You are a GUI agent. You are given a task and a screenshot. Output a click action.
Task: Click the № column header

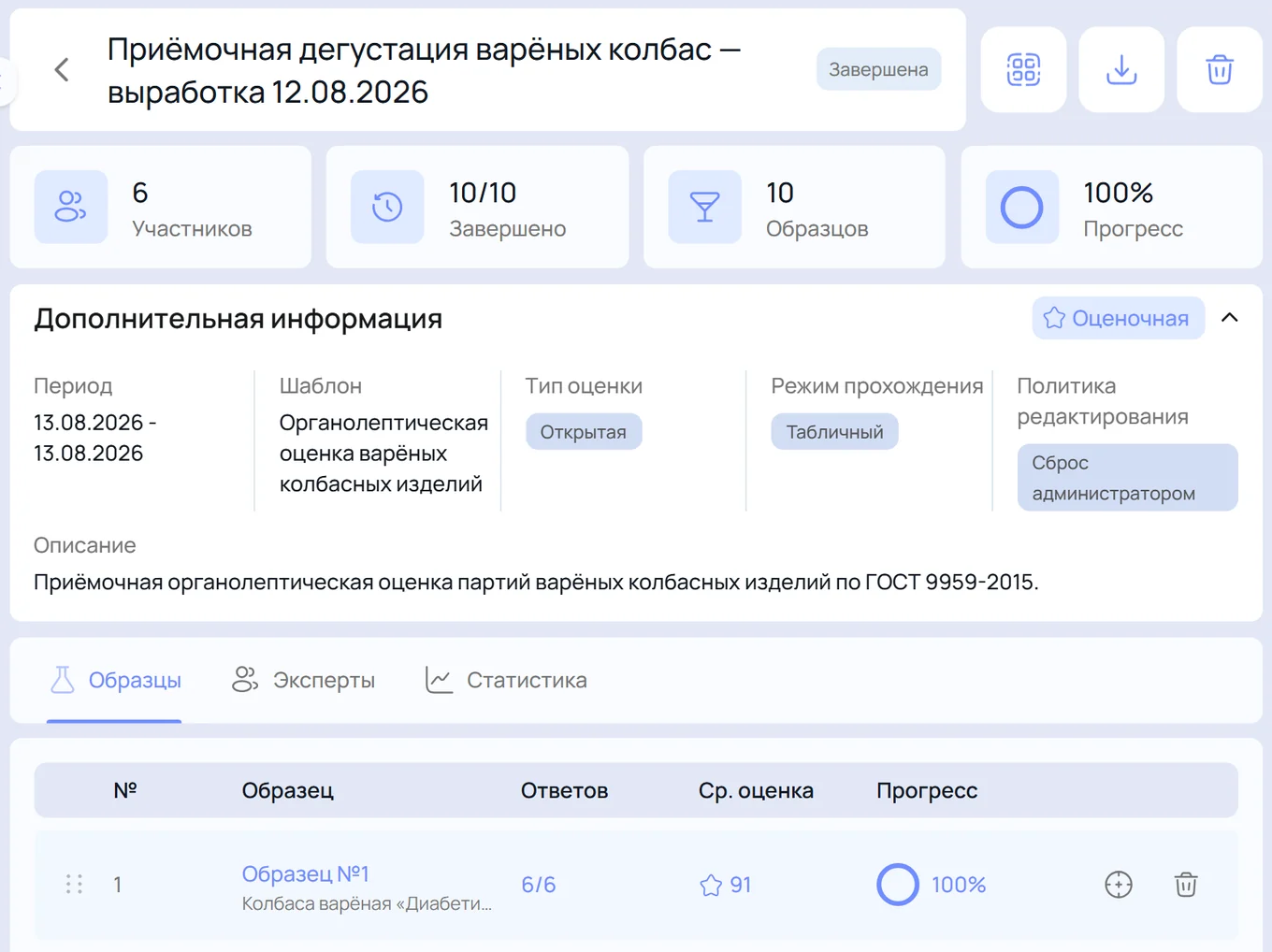coord(125,790)
